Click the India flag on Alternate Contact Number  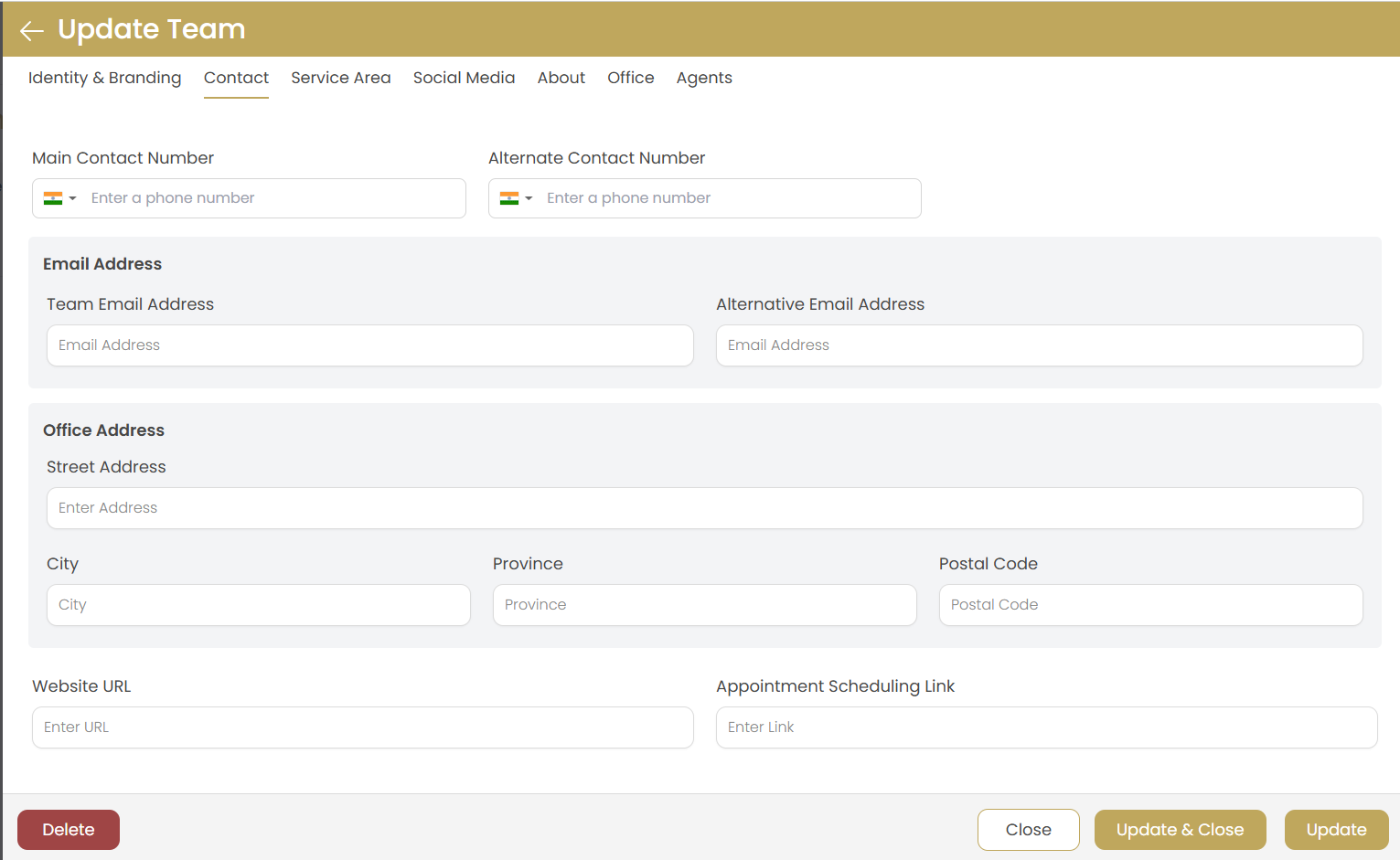508,198
